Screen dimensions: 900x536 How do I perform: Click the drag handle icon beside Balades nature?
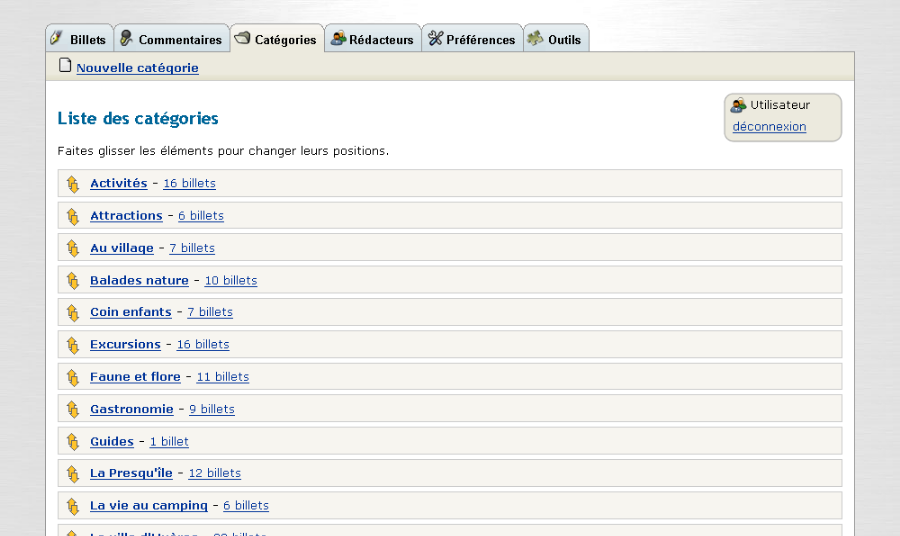72,281
